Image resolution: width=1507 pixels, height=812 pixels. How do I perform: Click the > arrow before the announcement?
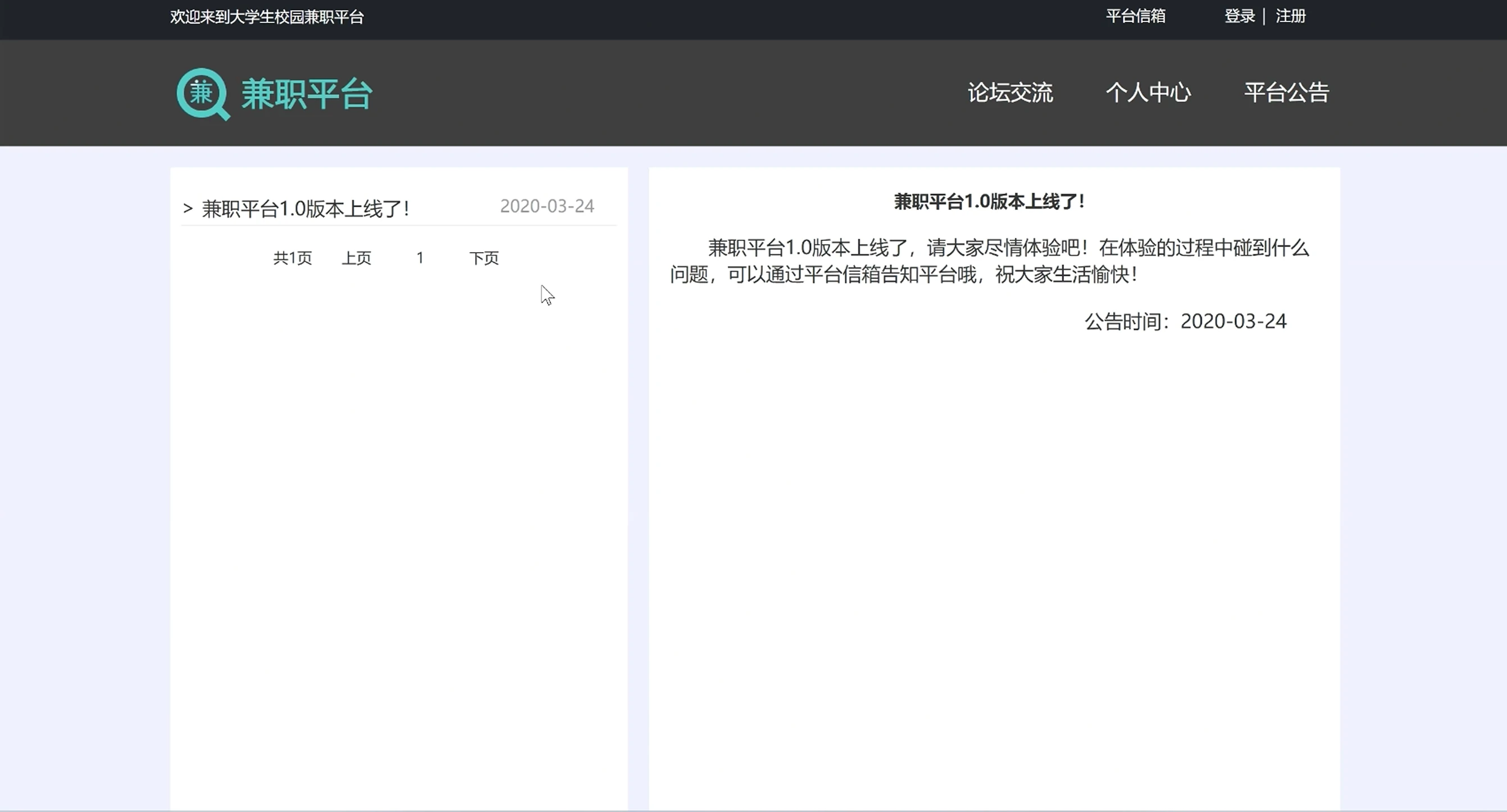[188, 208]
